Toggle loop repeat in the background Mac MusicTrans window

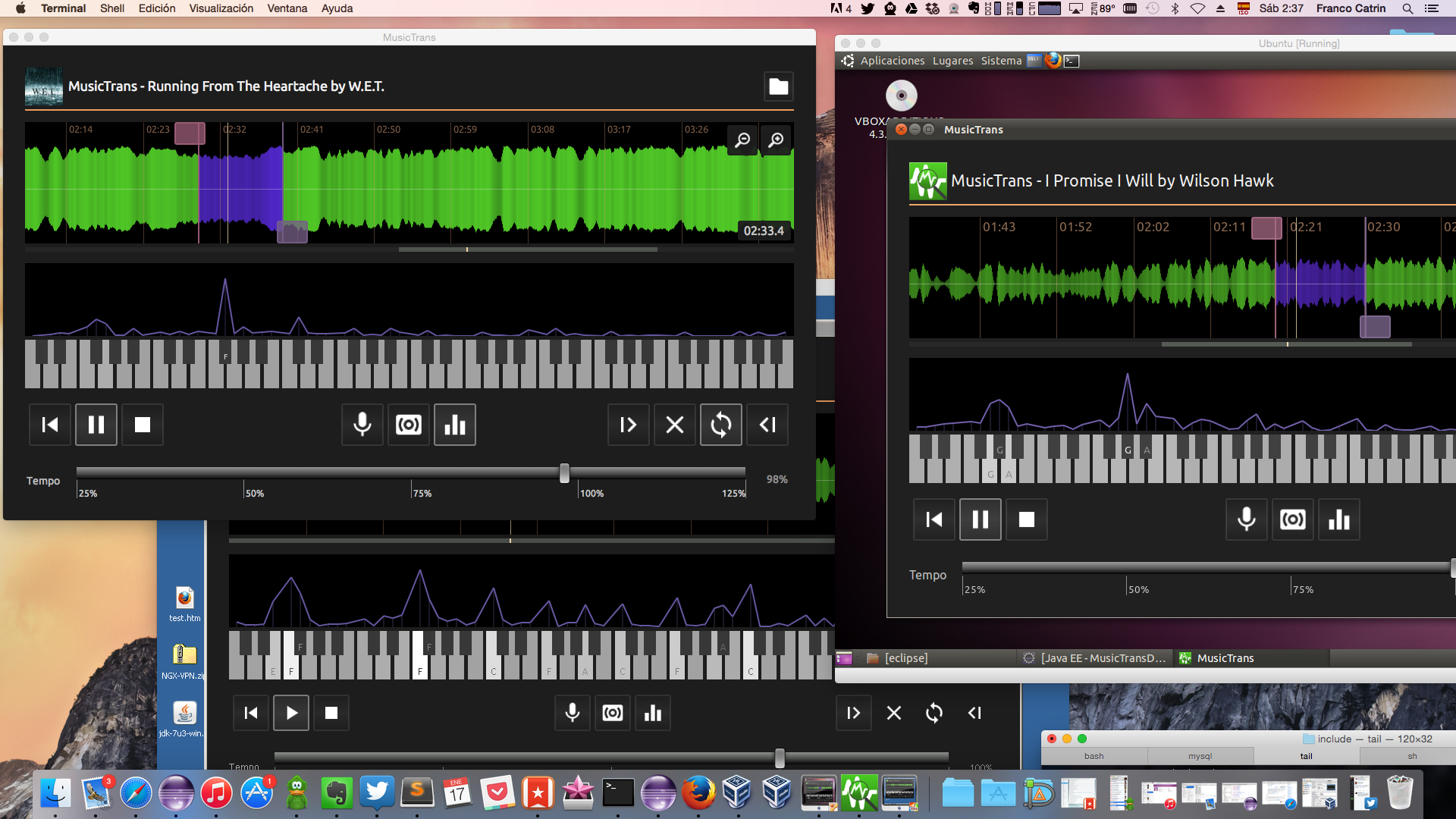tap(934, 713)
